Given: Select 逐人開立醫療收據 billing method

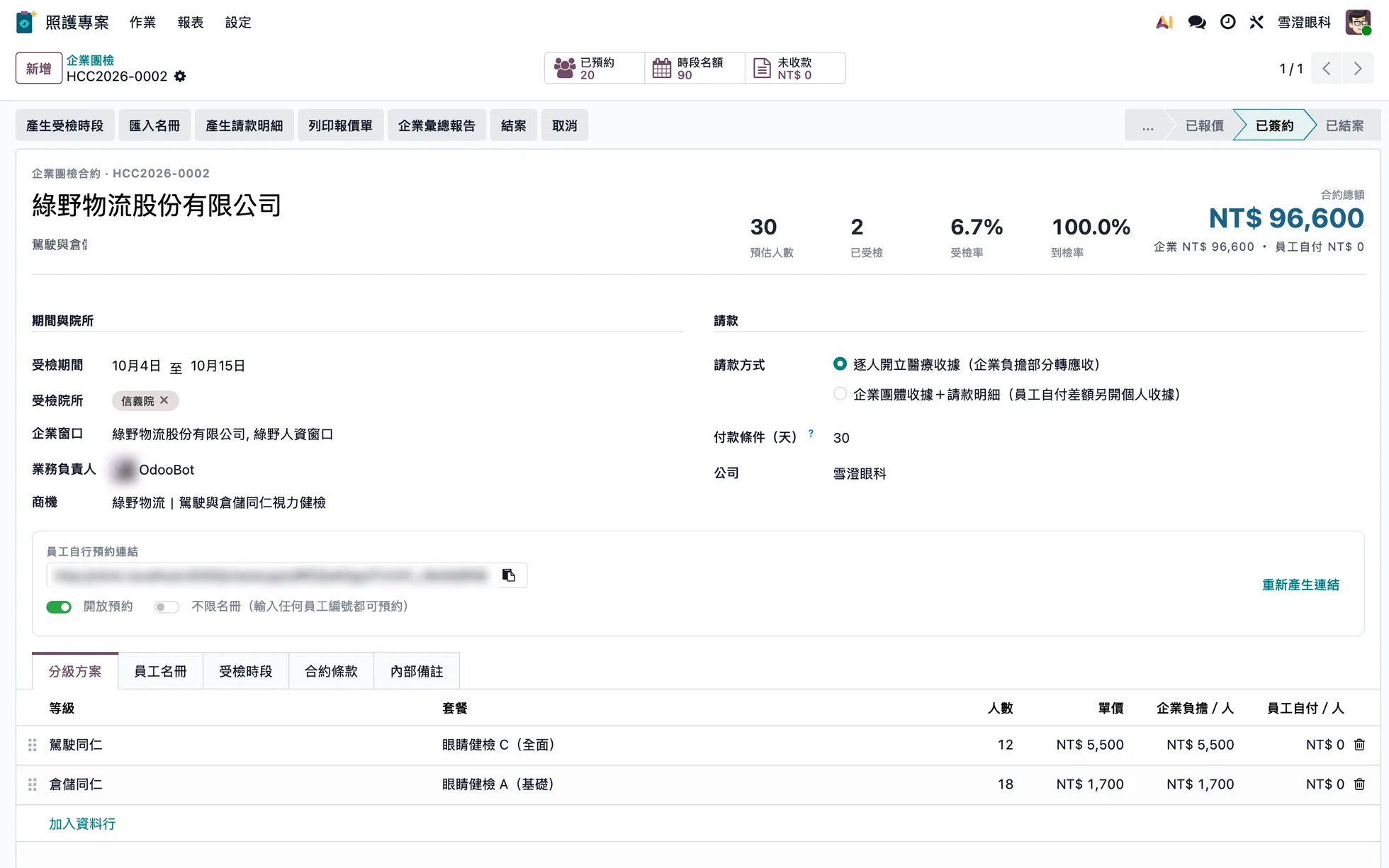Looking at the screenshot, I should pyautogui.click(x=840, y=364).
